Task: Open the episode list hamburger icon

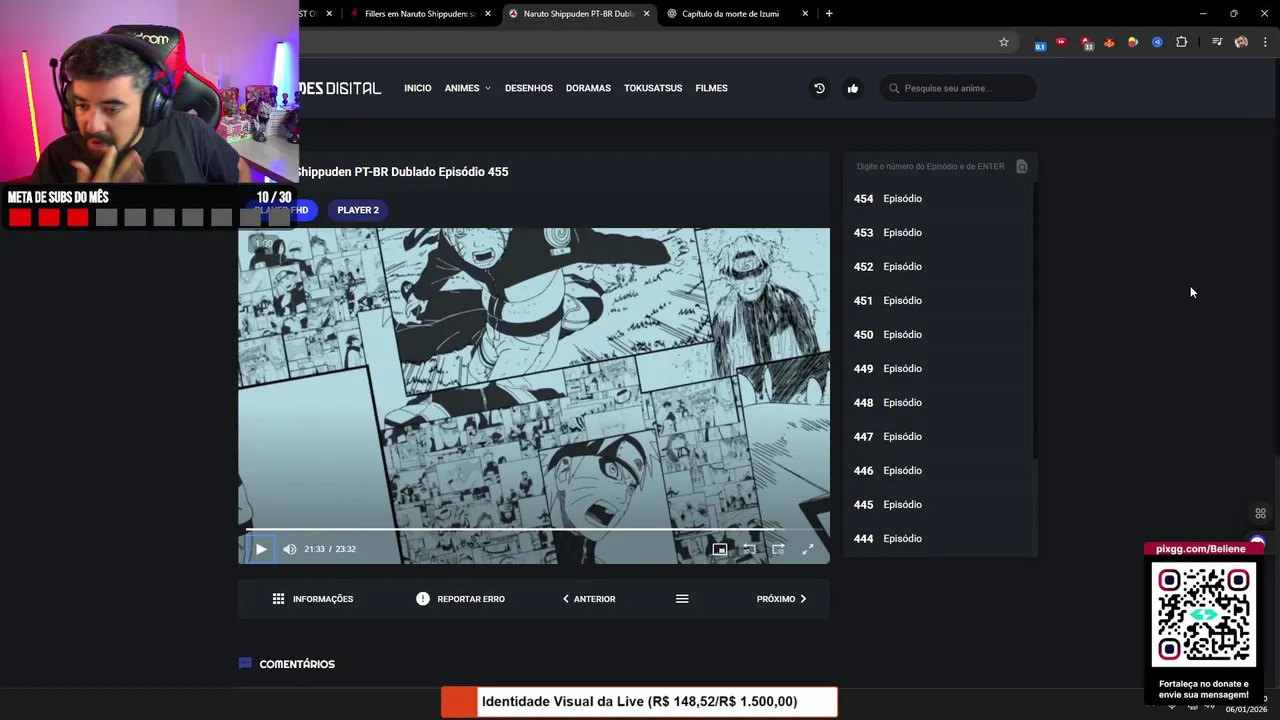Action: (682, 599)
